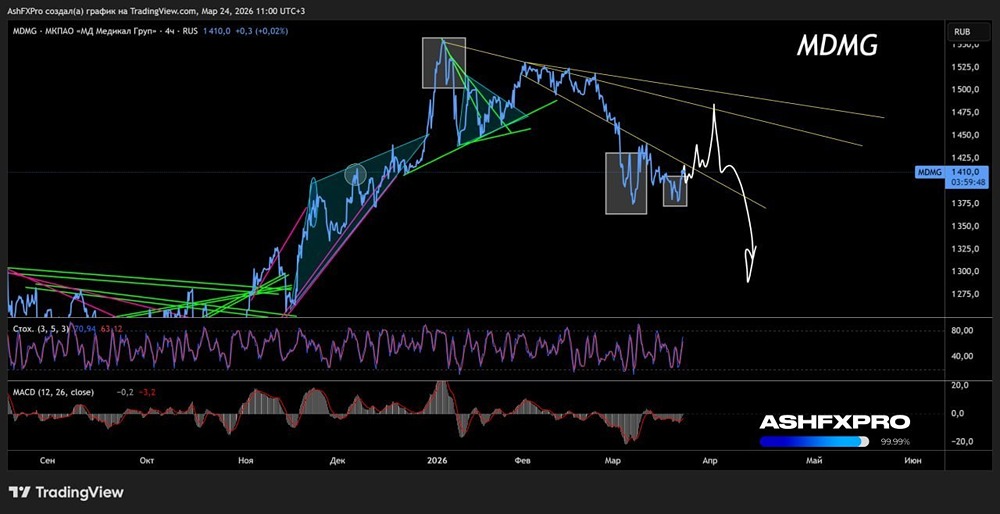This screenshot has width=1000, height=514.
Task: Click the TradingView logo at bottom left
Action: coord(66,492)
